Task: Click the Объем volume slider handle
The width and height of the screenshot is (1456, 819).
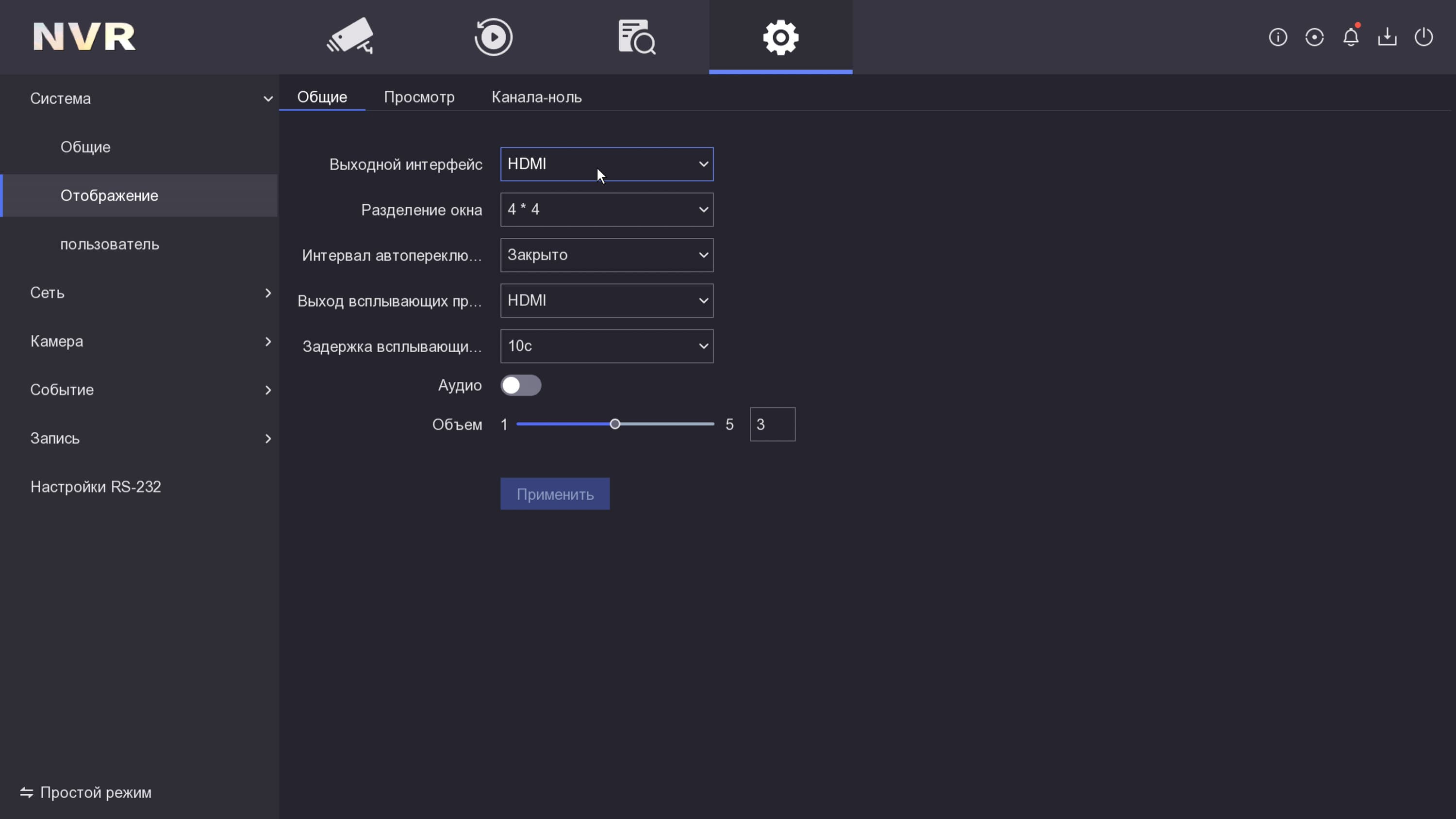Action: (x=615, y=424)
